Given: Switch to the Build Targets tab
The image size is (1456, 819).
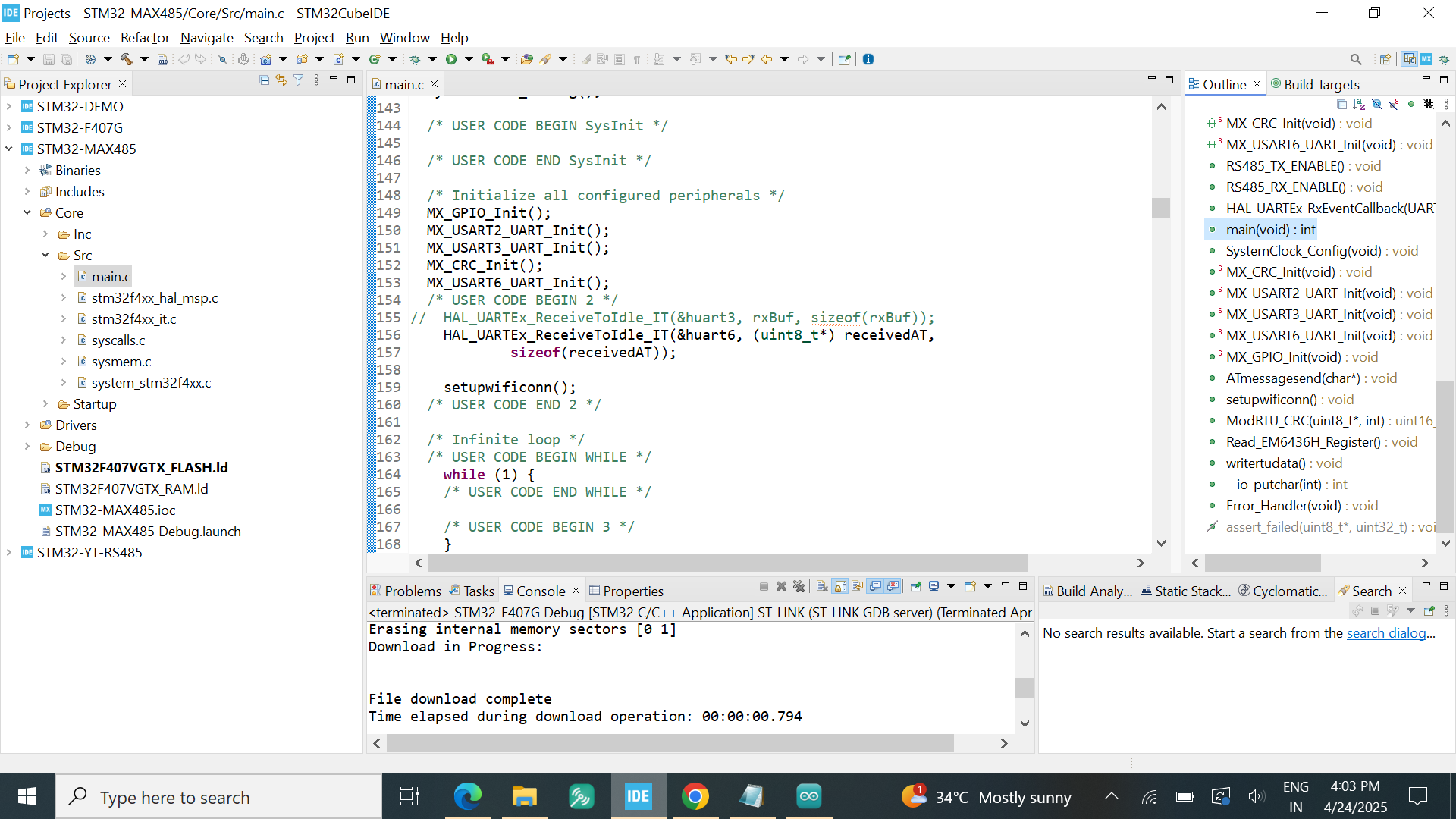Looking at the screenshot, I should 1315,84.
